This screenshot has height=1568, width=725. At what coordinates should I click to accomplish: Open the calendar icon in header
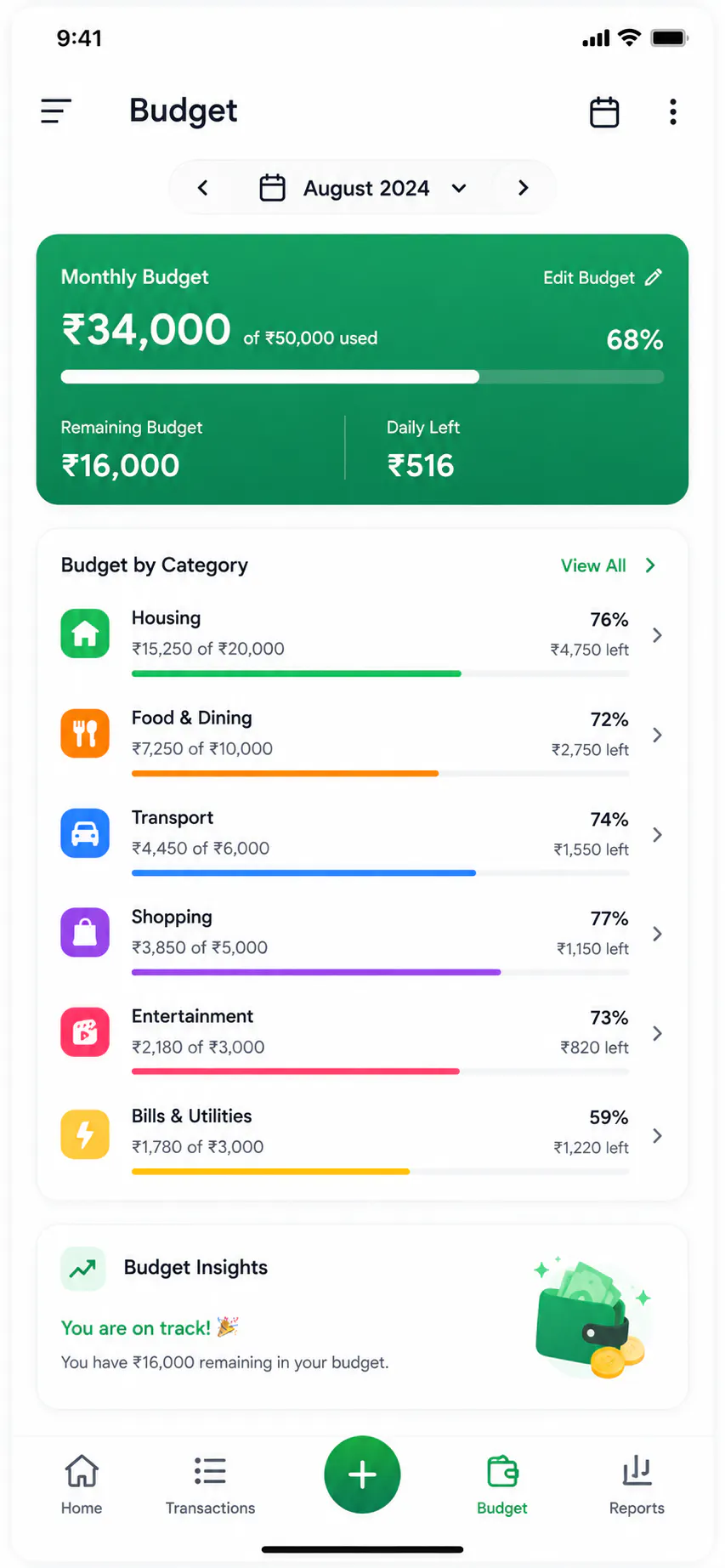point(604,111)
